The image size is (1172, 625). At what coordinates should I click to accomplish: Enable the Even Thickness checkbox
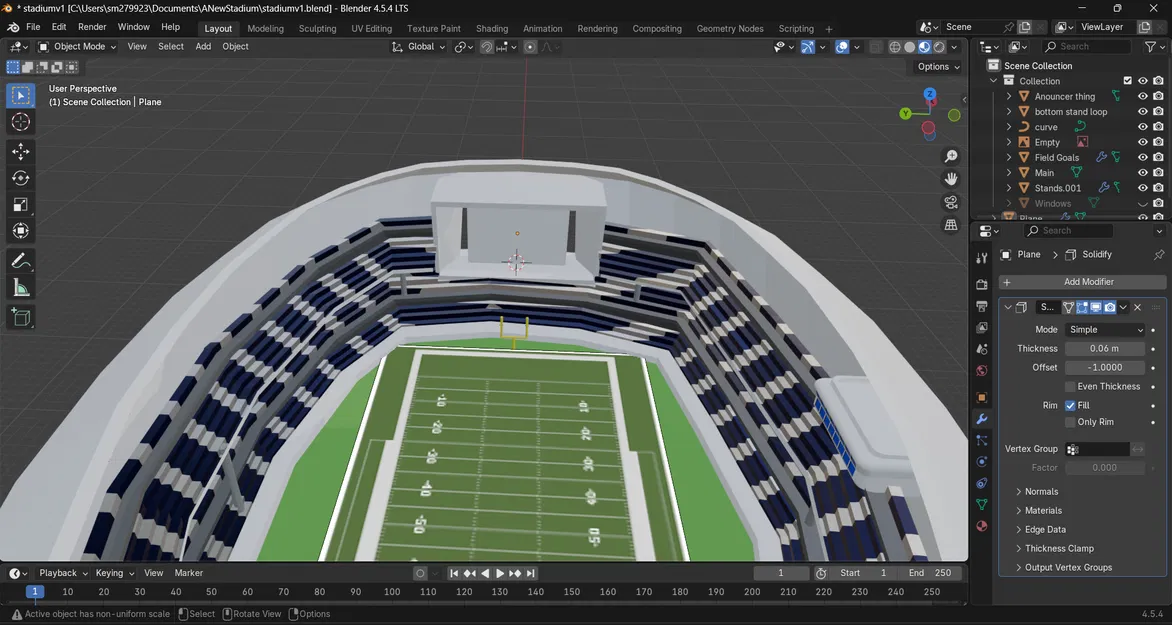pyautogui.click(x=1070, y=387)
